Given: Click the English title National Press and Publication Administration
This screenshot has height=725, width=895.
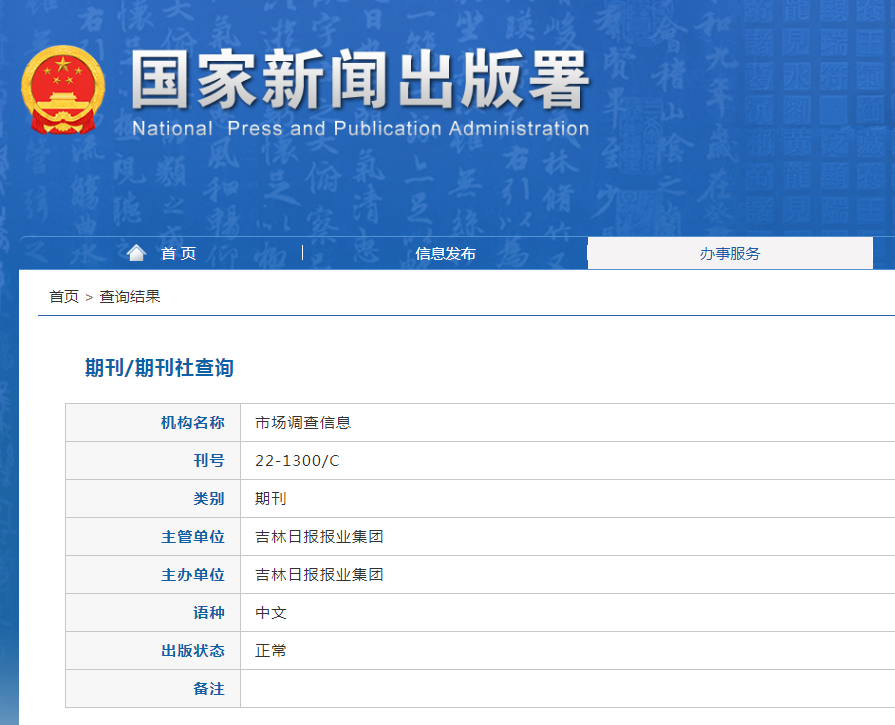Looking at the screenshot, I should pyautogui.click(x=361, y=128).
